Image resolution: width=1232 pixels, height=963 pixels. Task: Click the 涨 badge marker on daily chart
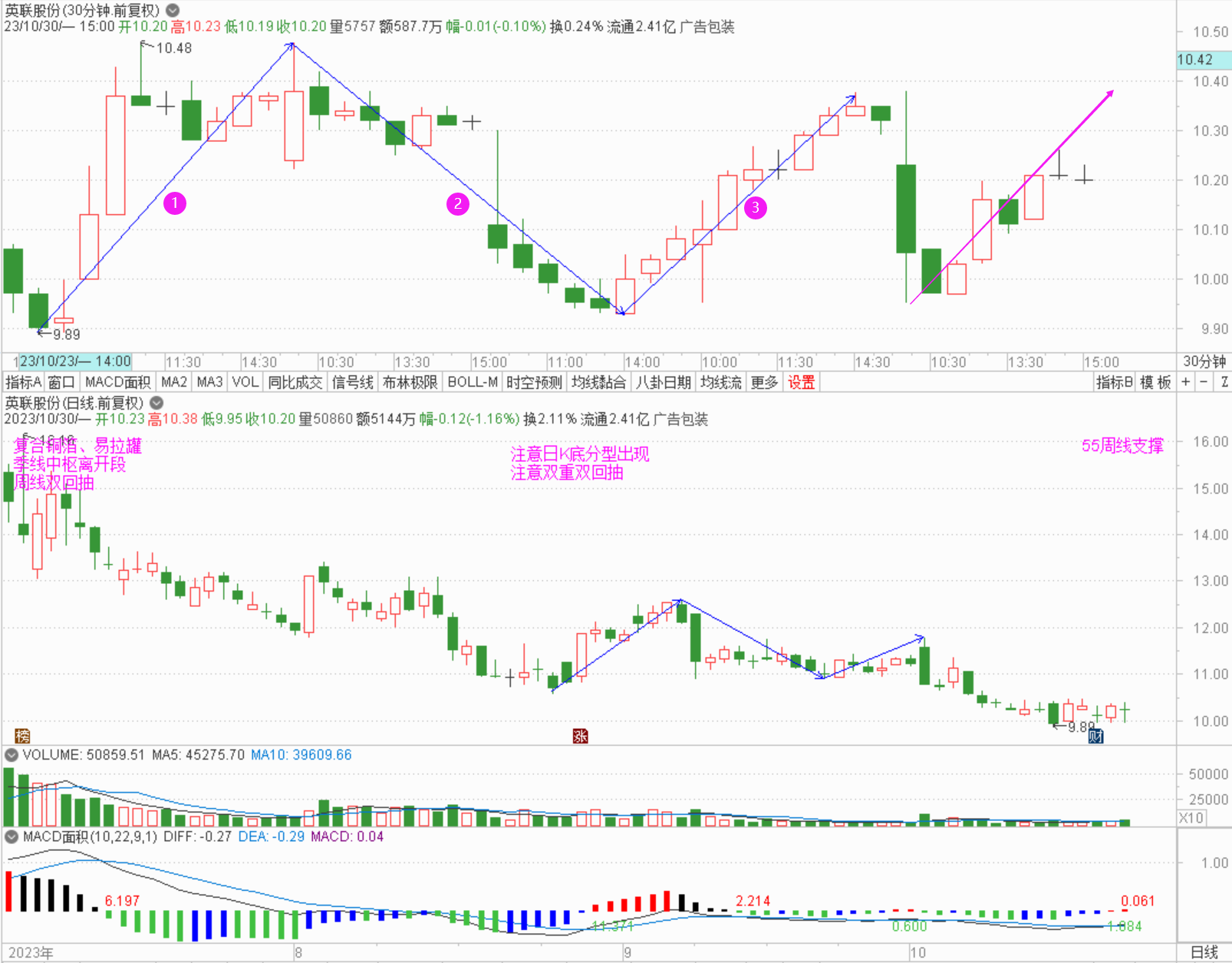(581, 737)
